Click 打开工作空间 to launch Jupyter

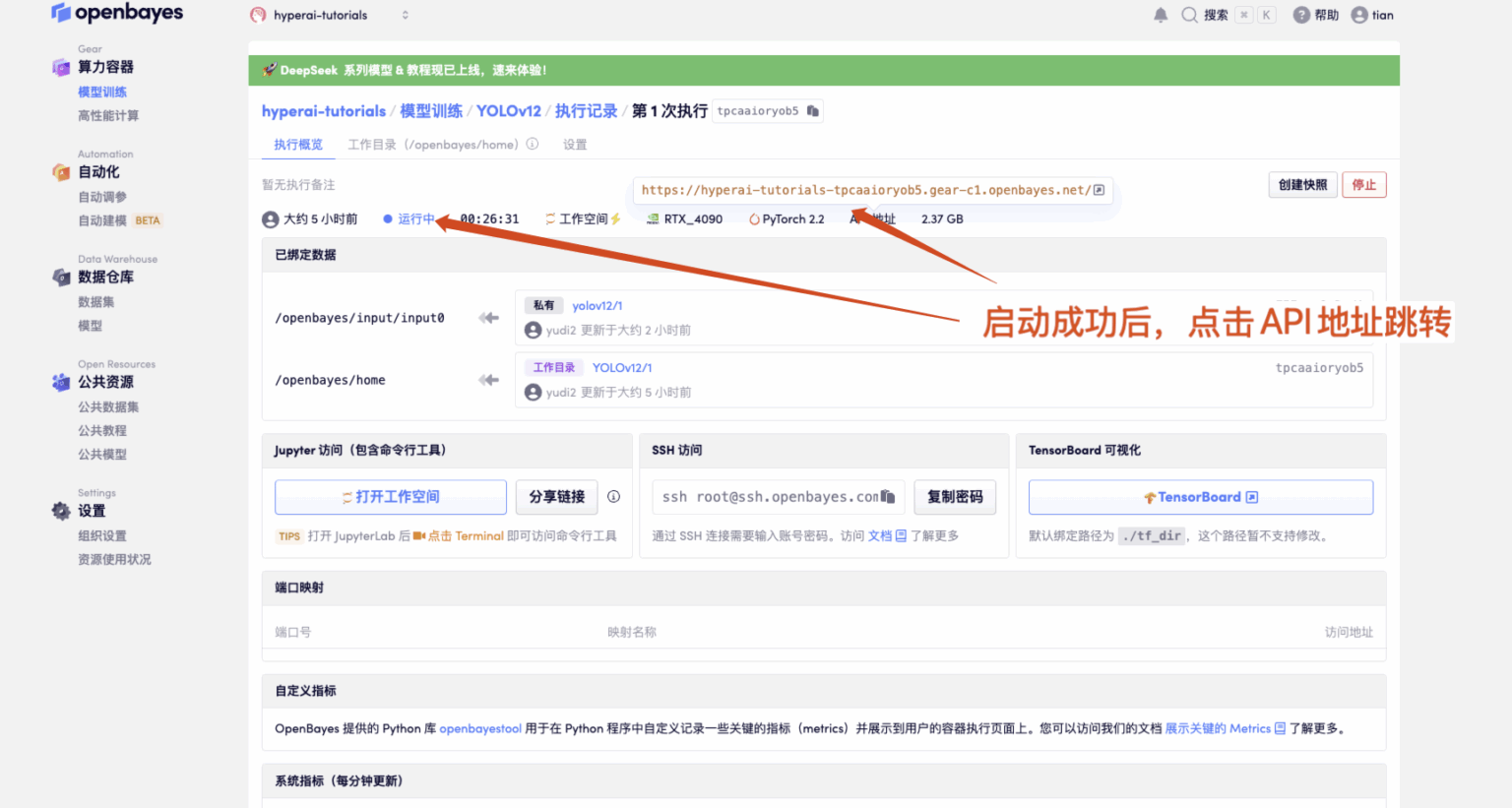[391, 497]
